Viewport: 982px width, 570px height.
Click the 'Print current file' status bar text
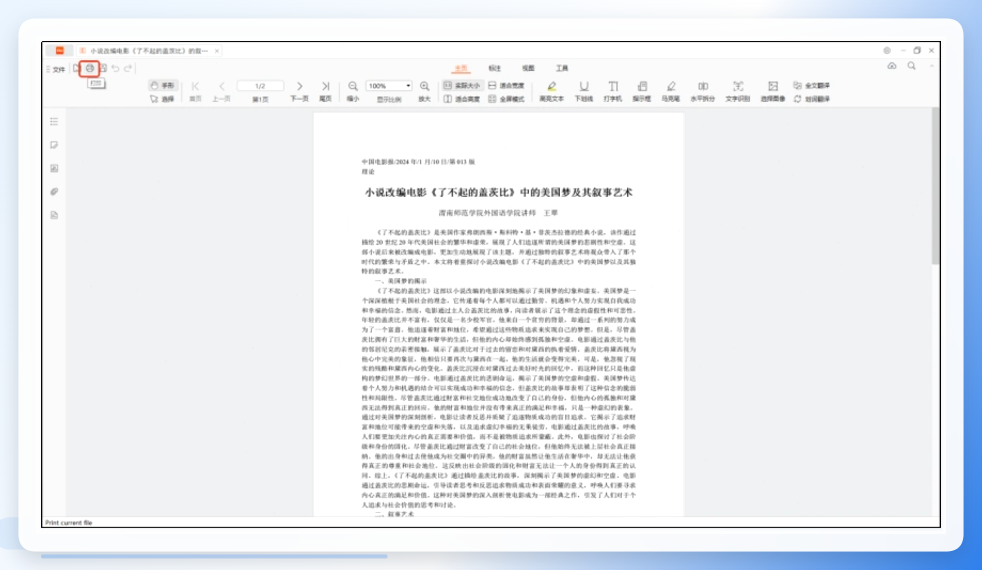[x=69, y=522]
